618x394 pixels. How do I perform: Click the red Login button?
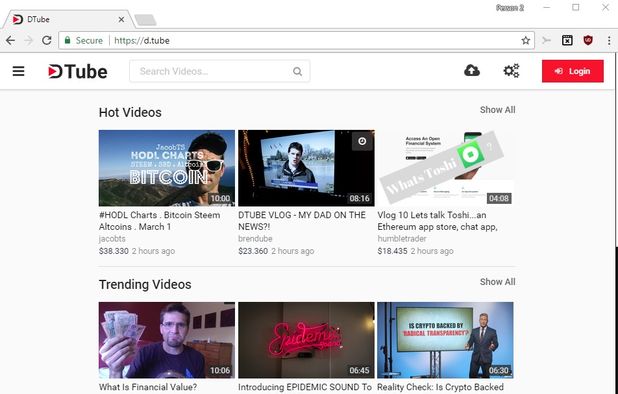click(x=572, y=71)
